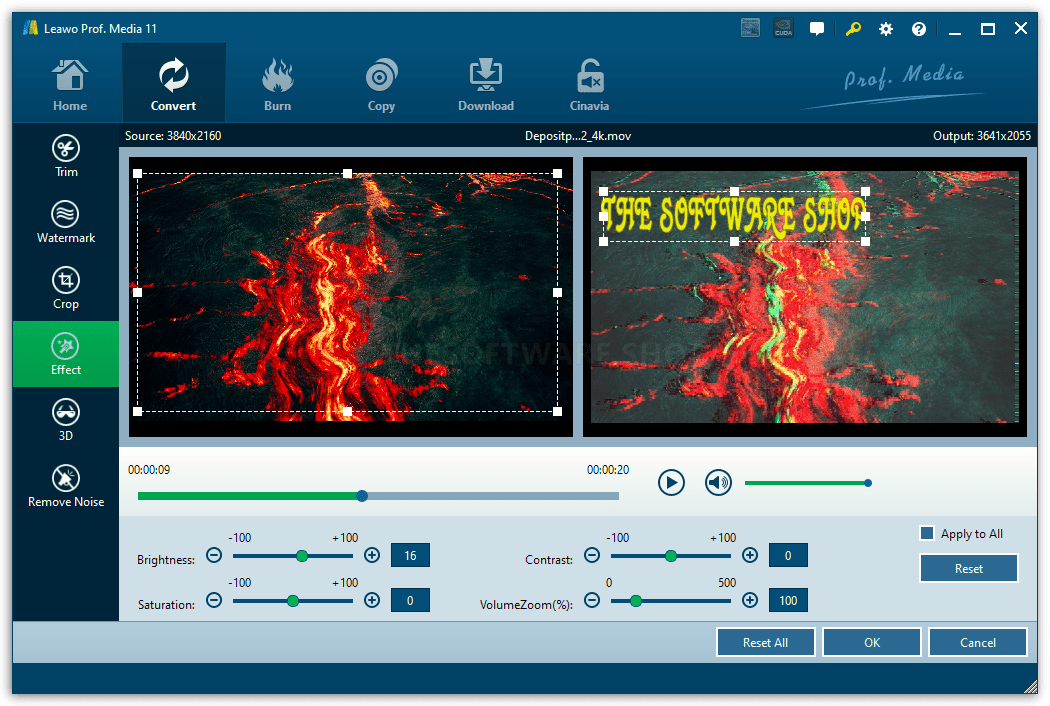Decrease saturation with minus button
The width and height of the screenshot is (1050, 706).
tap(214, 600)
